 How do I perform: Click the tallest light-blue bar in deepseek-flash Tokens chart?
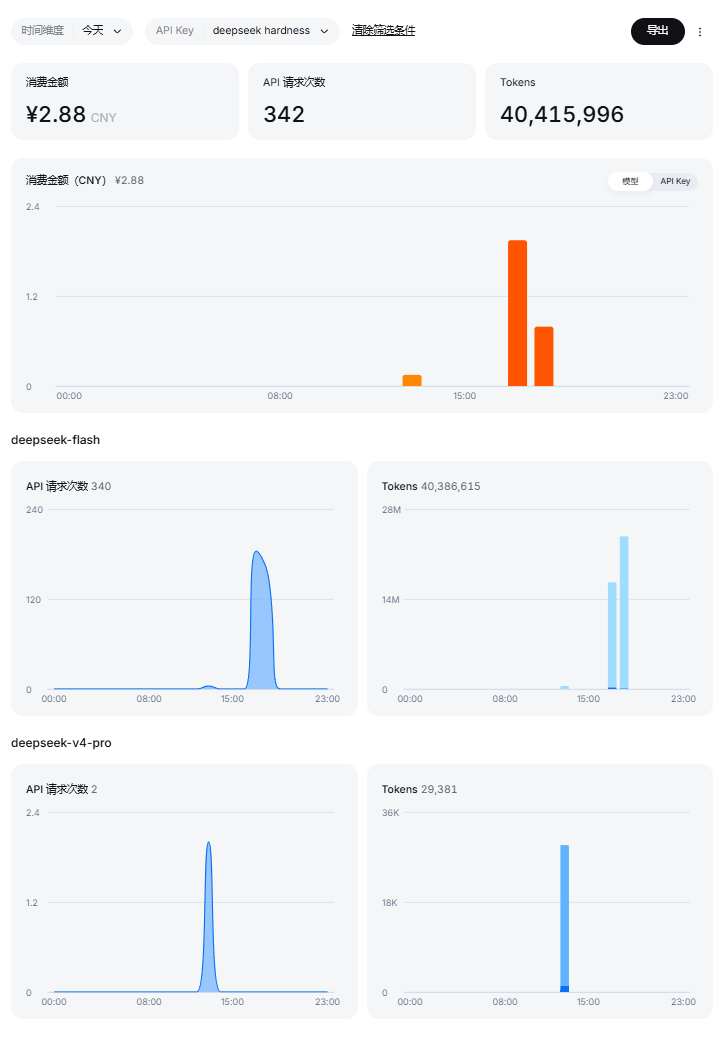pos(624,612)
